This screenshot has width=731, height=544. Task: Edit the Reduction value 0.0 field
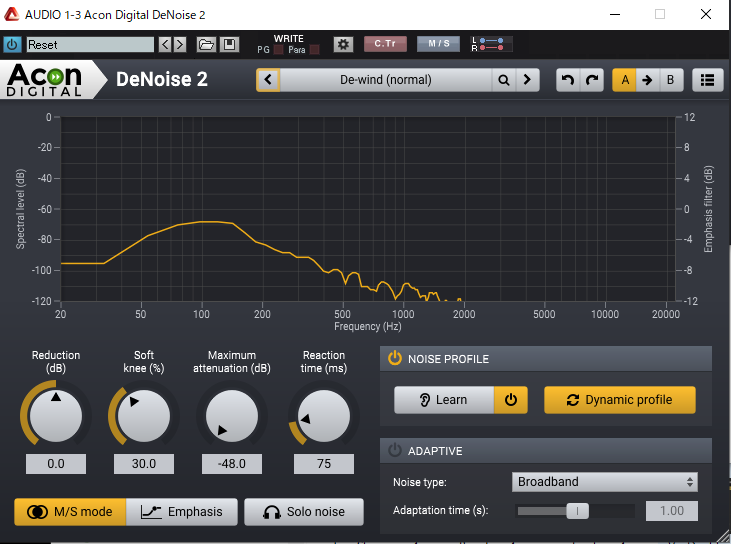[56, 464]
